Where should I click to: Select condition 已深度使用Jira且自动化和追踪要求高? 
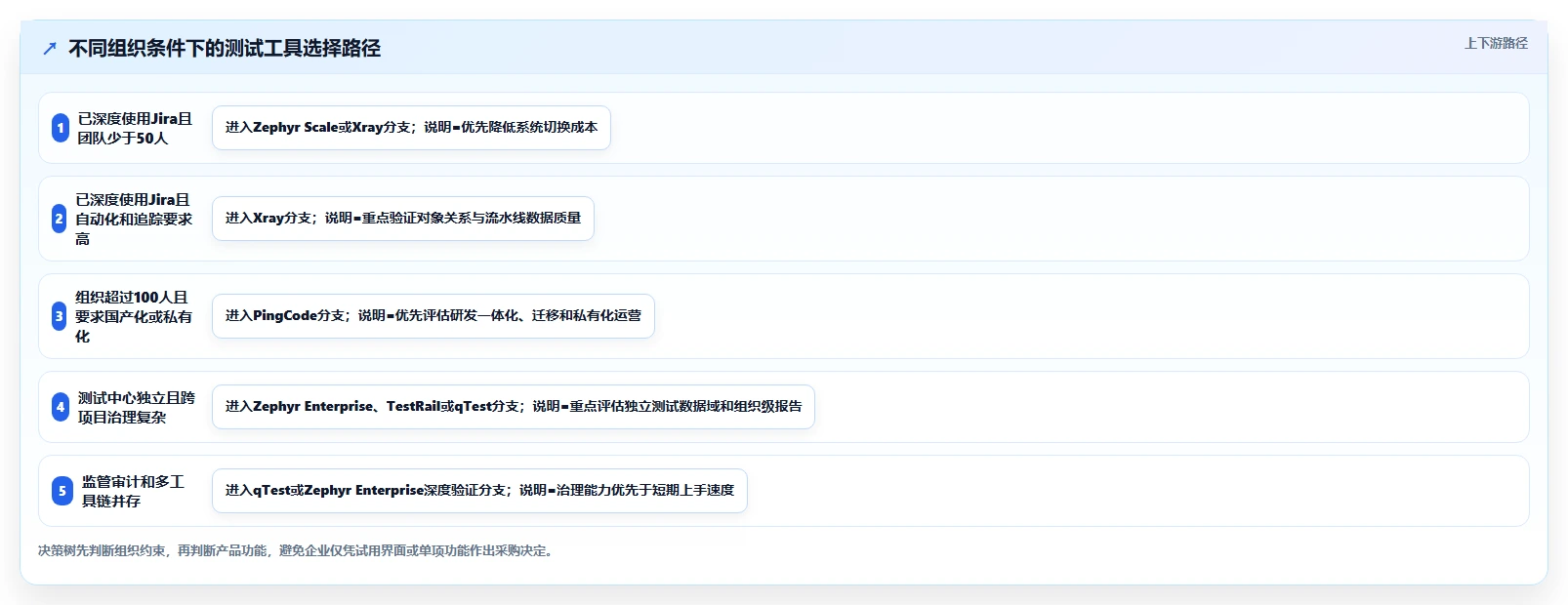click(x=134, y=219)
